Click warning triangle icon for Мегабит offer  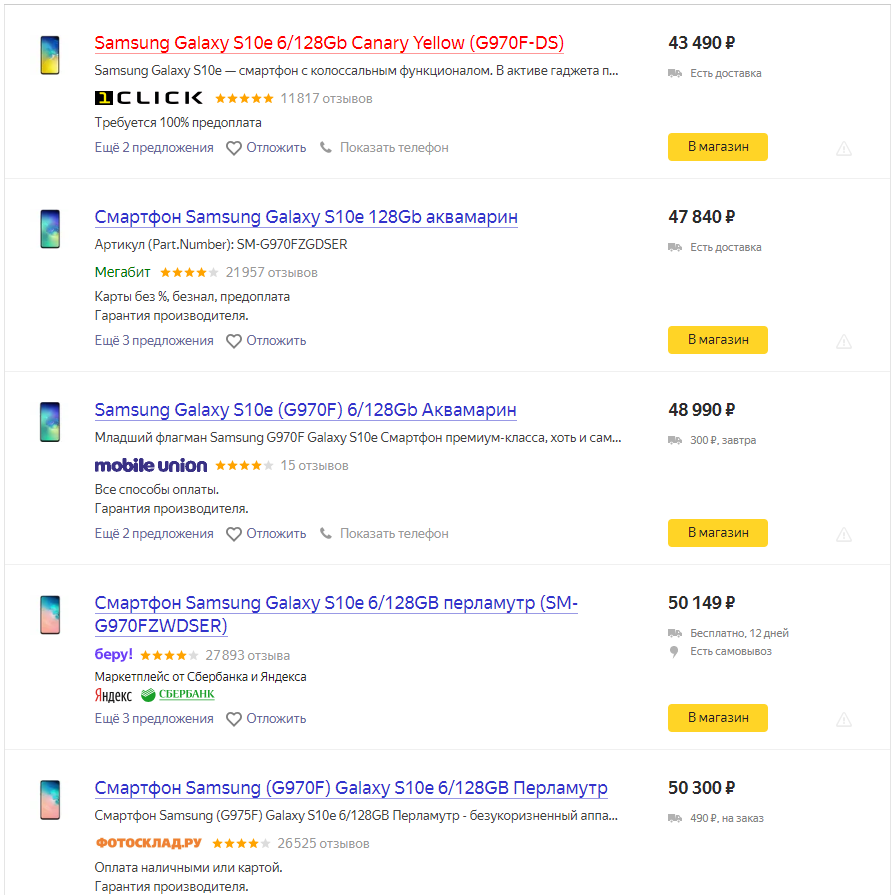844,341
